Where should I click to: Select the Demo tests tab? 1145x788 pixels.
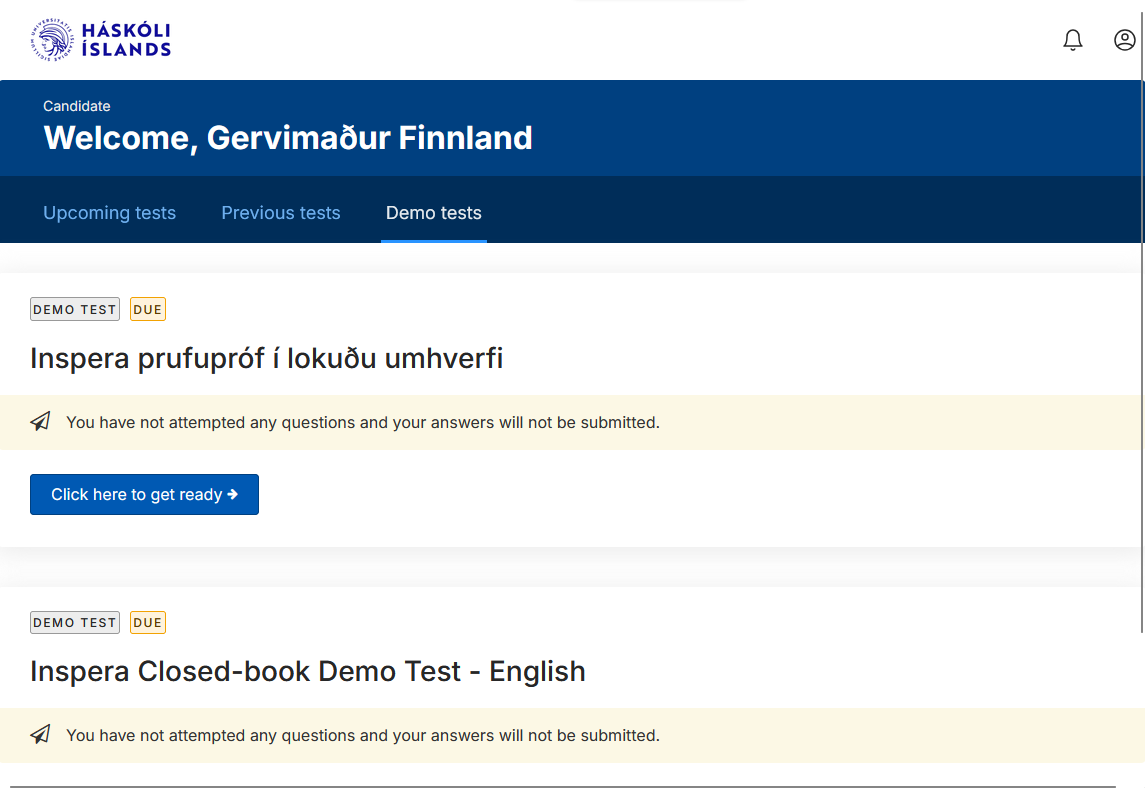(434, 213)
